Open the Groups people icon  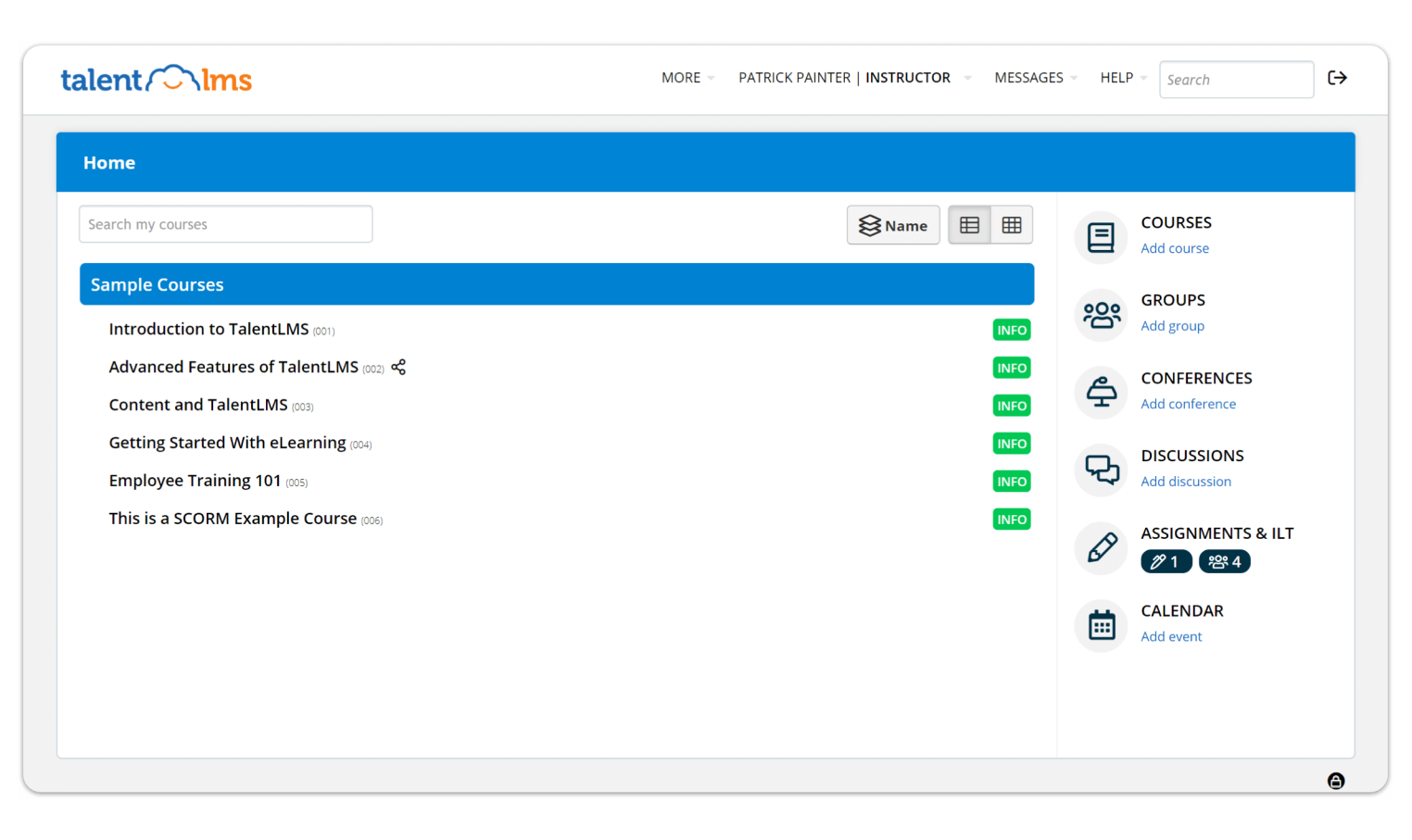tap(1101, 315)
